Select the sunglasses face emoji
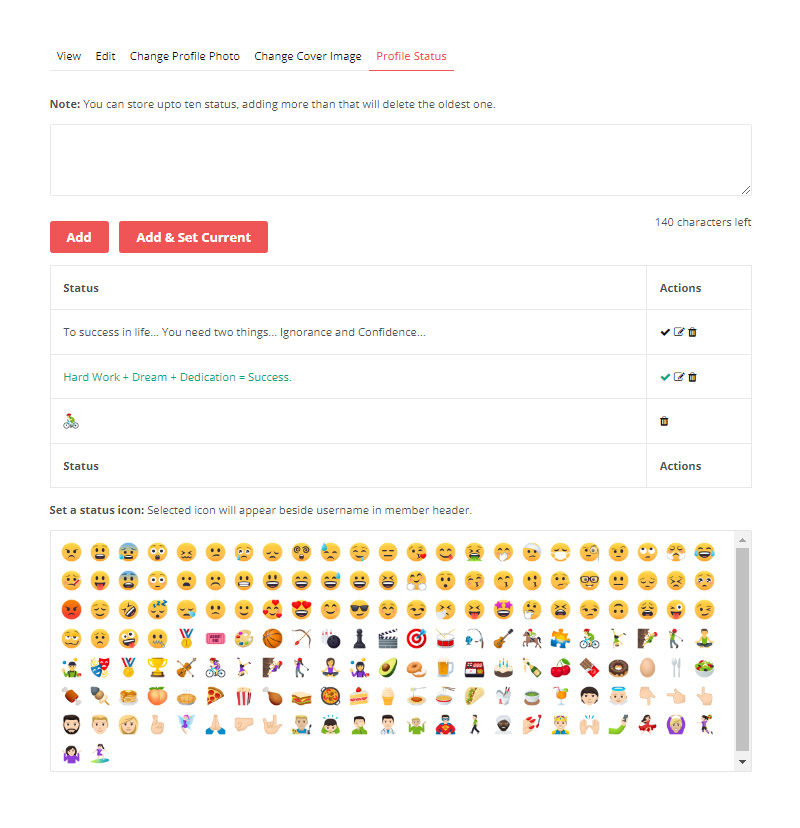Viewport: 800px width, 828px height. tap(359, 610)
